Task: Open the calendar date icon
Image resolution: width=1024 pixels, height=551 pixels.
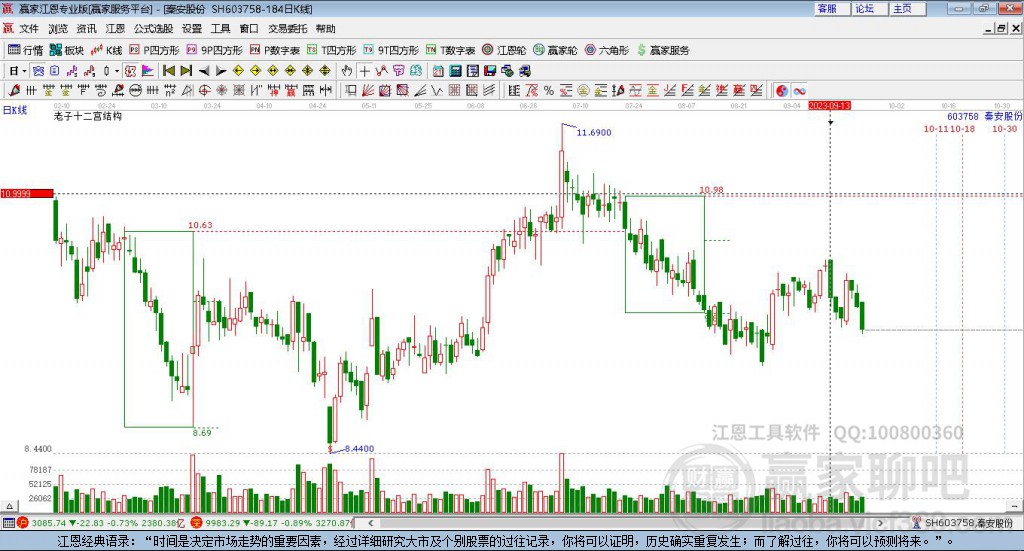Action: point(438,71)
